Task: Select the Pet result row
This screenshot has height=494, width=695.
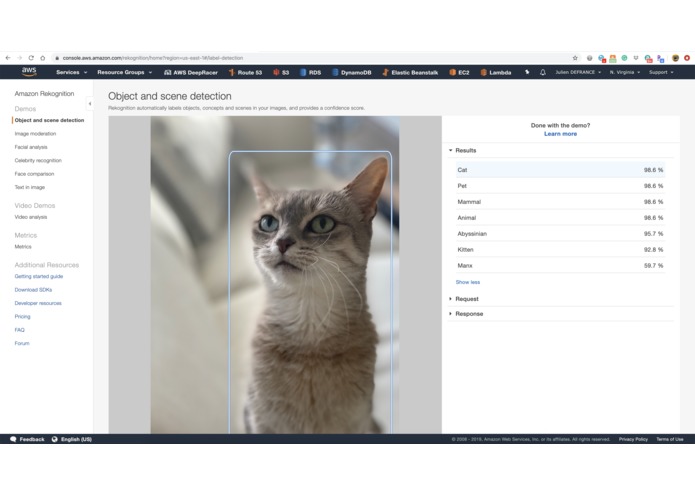Action: tap(560, 186)
